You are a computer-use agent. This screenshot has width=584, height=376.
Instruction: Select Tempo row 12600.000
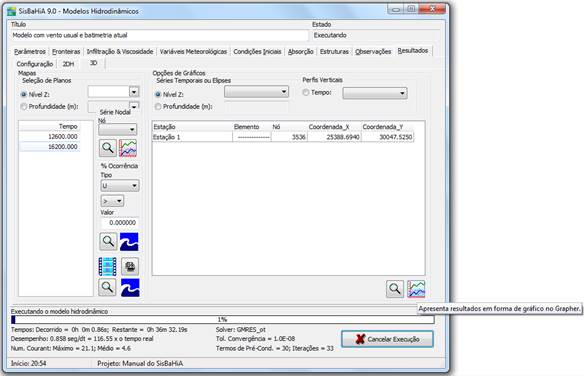point(49,137)
